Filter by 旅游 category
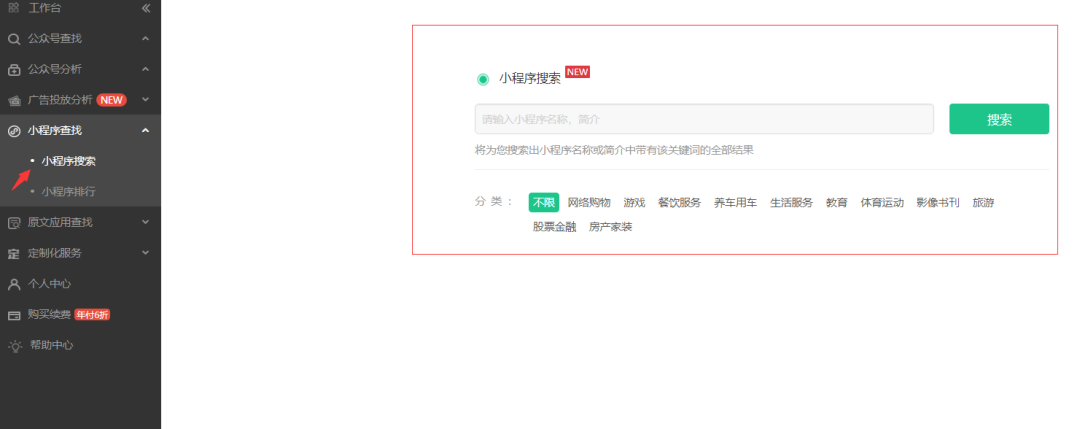 point(983,202)
